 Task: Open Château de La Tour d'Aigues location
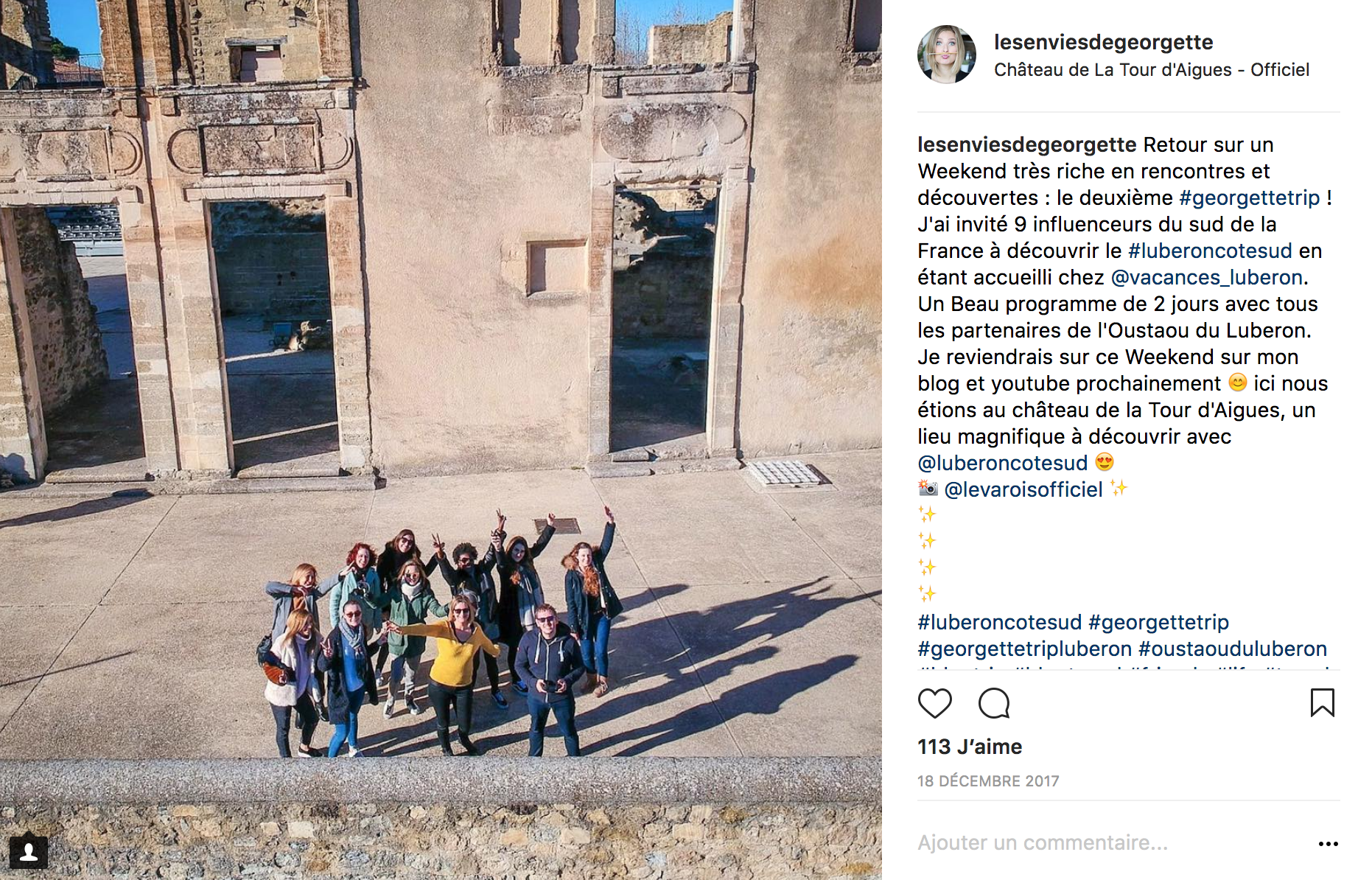pyautogui.click(x=1152, y=70)
